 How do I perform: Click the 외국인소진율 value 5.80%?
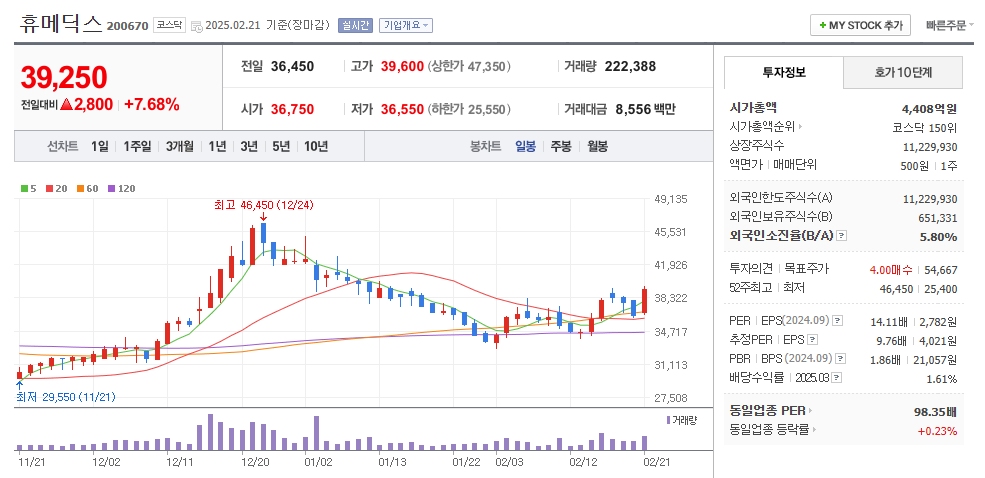[x=939, y=237]
